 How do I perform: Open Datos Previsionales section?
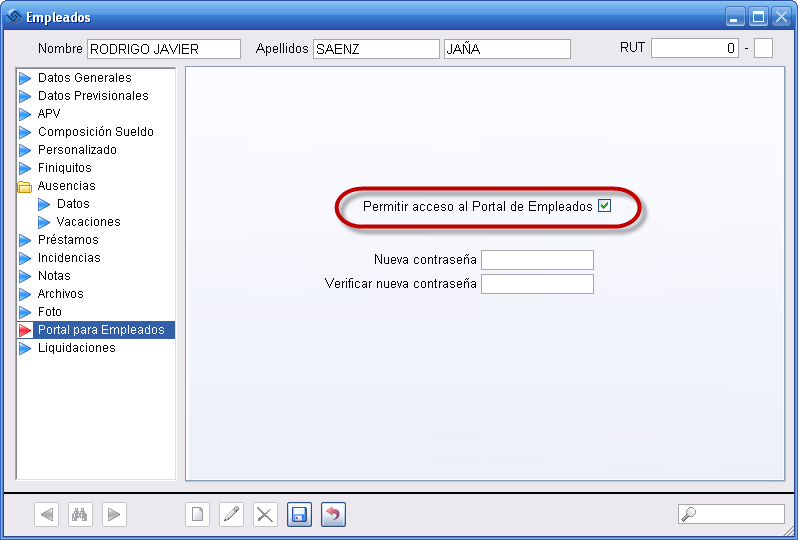[93, 96]
